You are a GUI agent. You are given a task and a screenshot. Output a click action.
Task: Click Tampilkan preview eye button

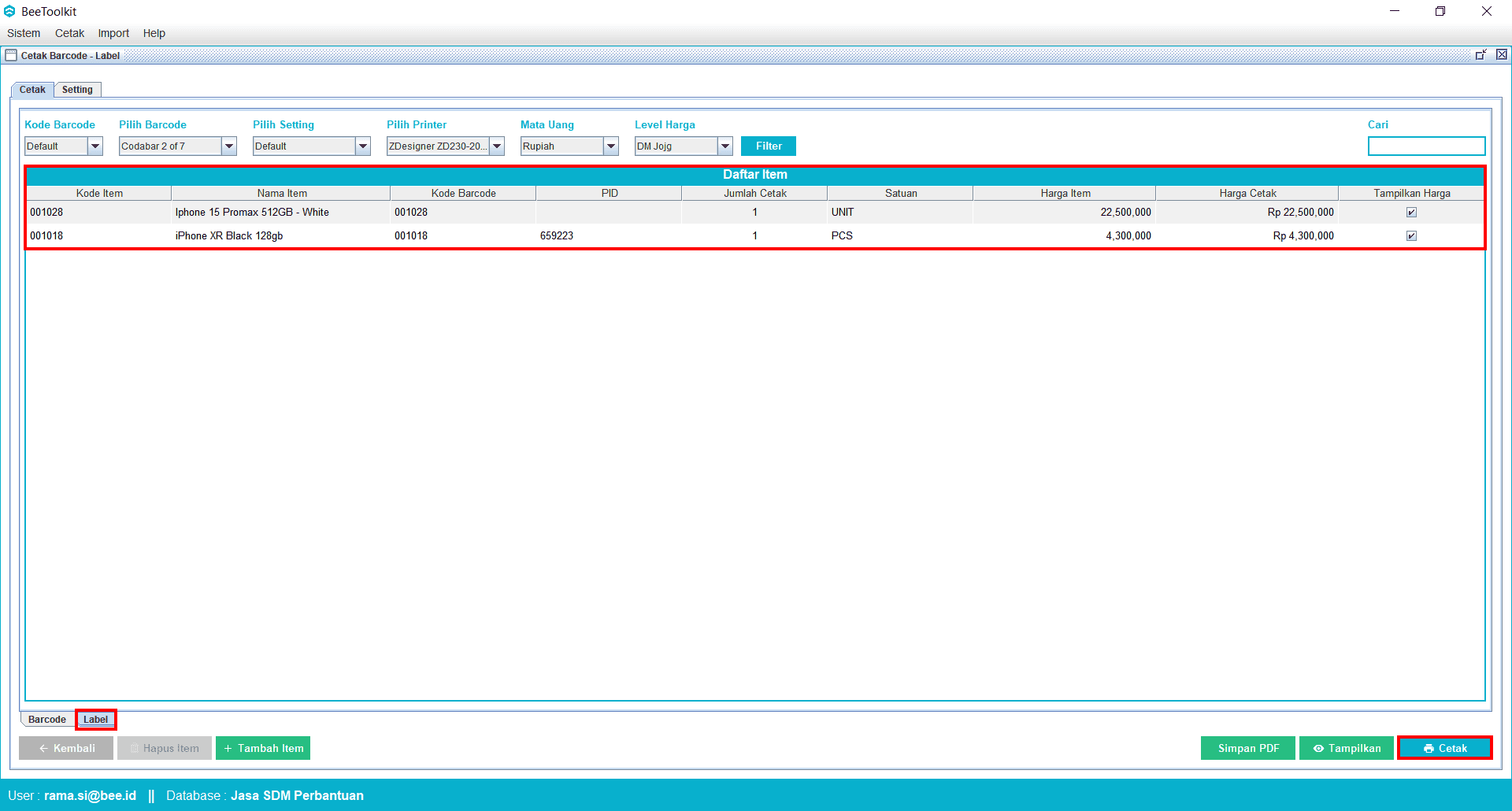coord(1346,748)
